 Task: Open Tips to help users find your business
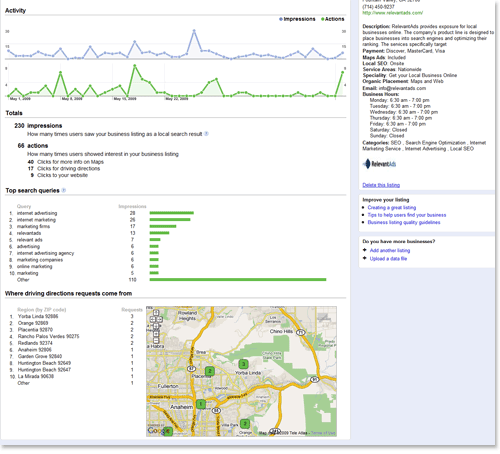(407, 215)
